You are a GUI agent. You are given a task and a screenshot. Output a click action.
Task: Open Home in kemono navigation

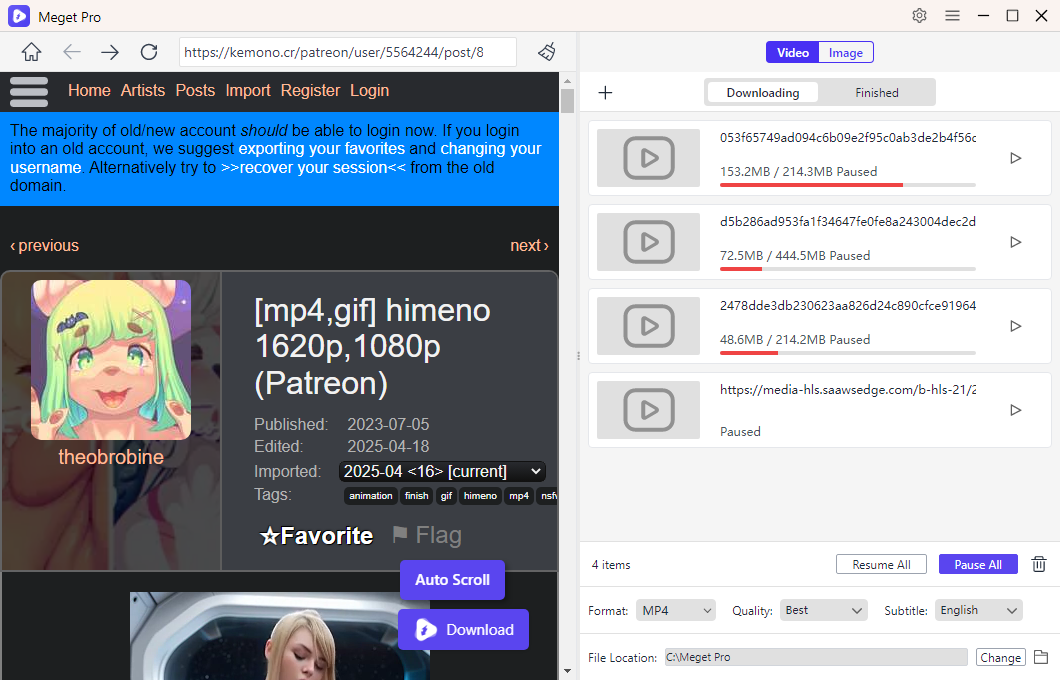pyautogui.click(x=89, y=91)
